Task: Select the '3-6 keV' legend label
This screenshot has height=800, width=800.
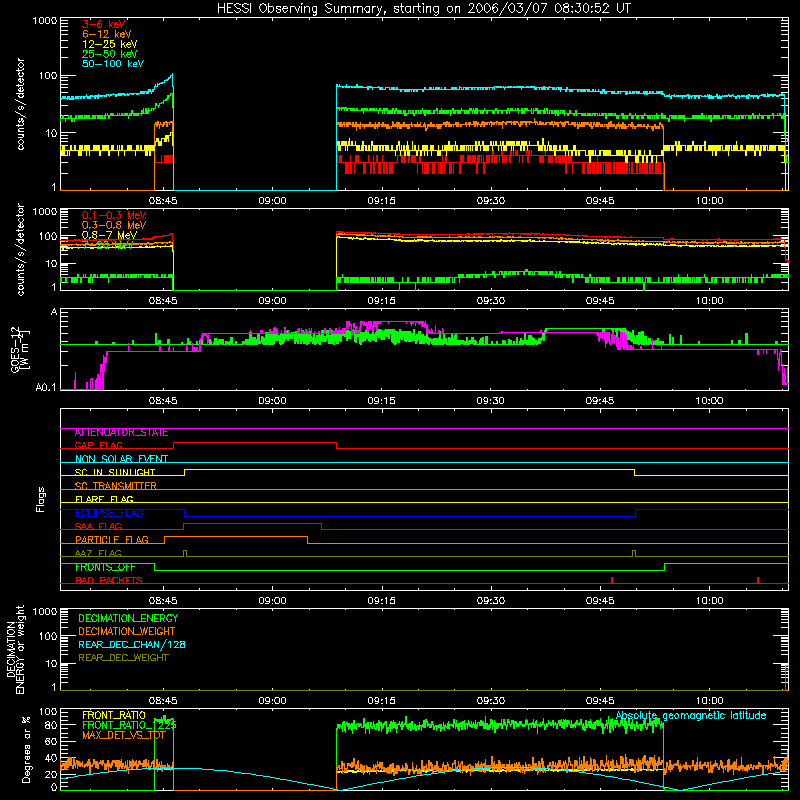Action: [104, 24]
